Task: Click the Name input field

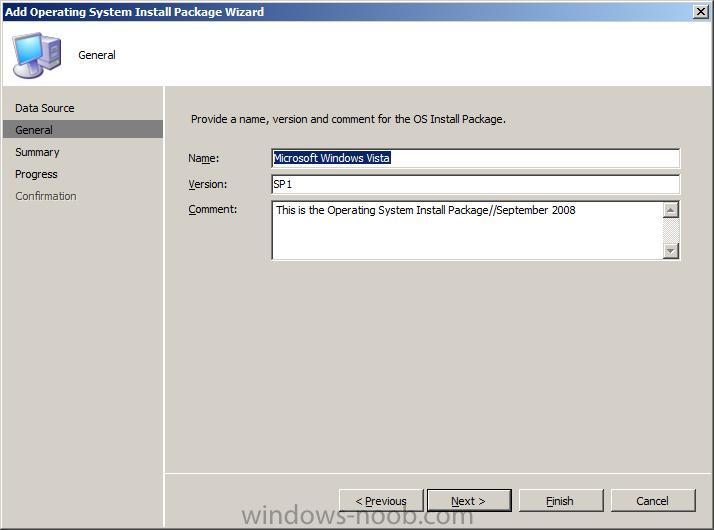Action: (x=475, y=158)
